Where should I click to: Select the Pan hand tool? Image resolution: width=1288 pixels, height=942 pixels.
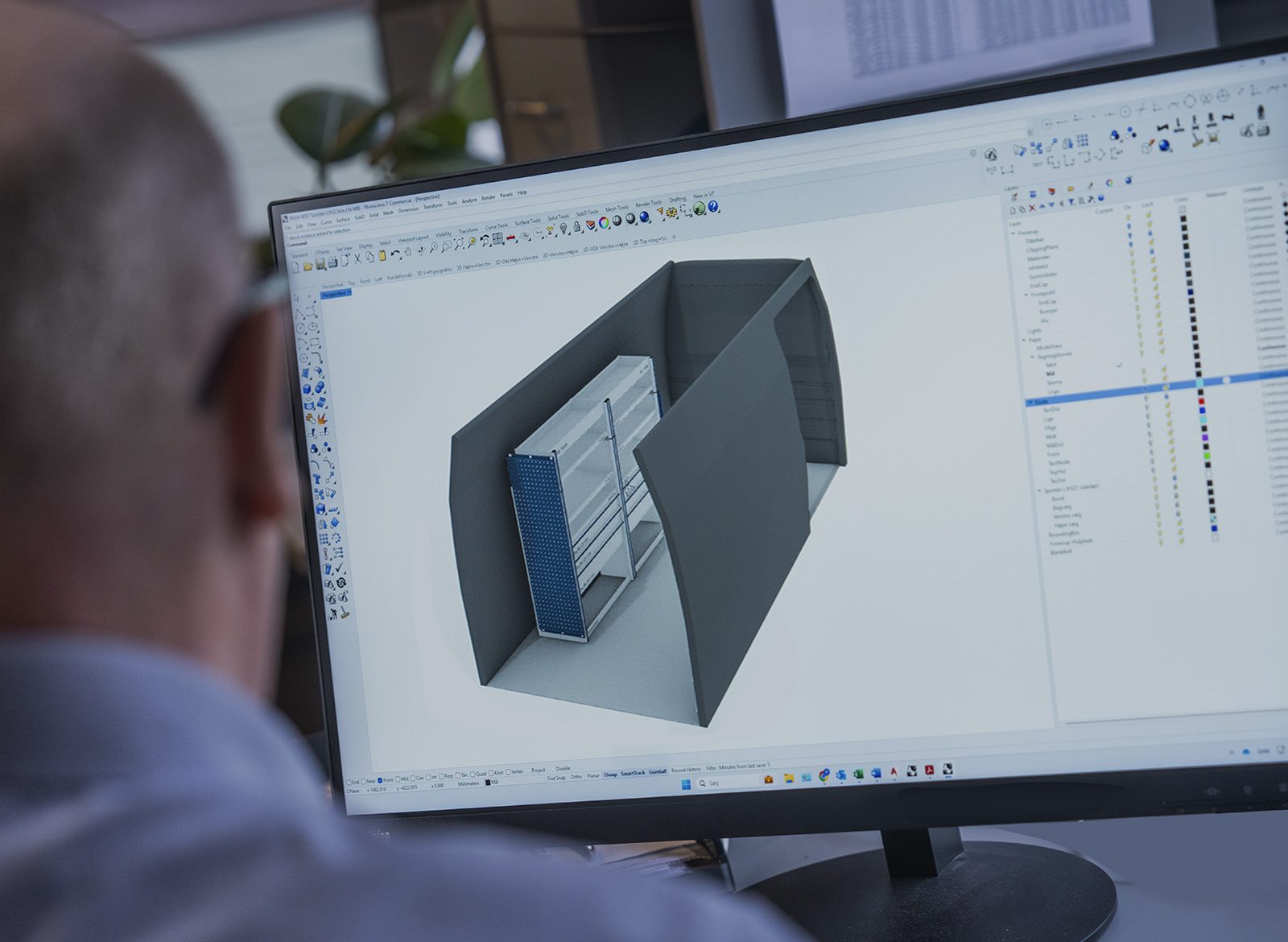(x=408, y=252)
